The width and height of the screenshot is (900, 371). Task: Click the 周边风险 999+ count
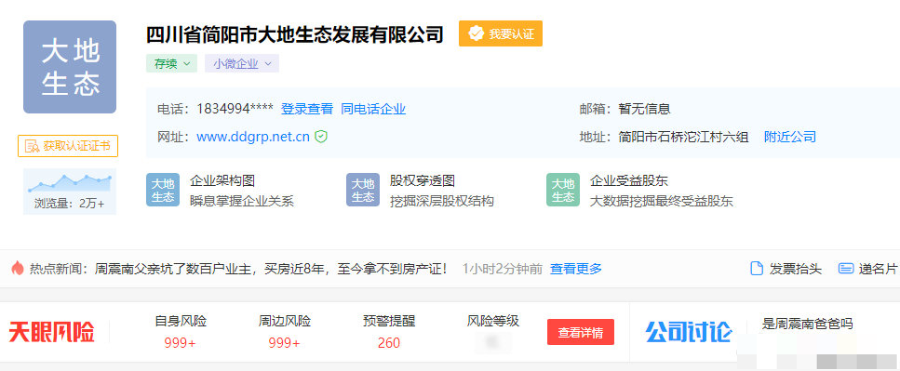pyautogui.click(x=284, y=343)
